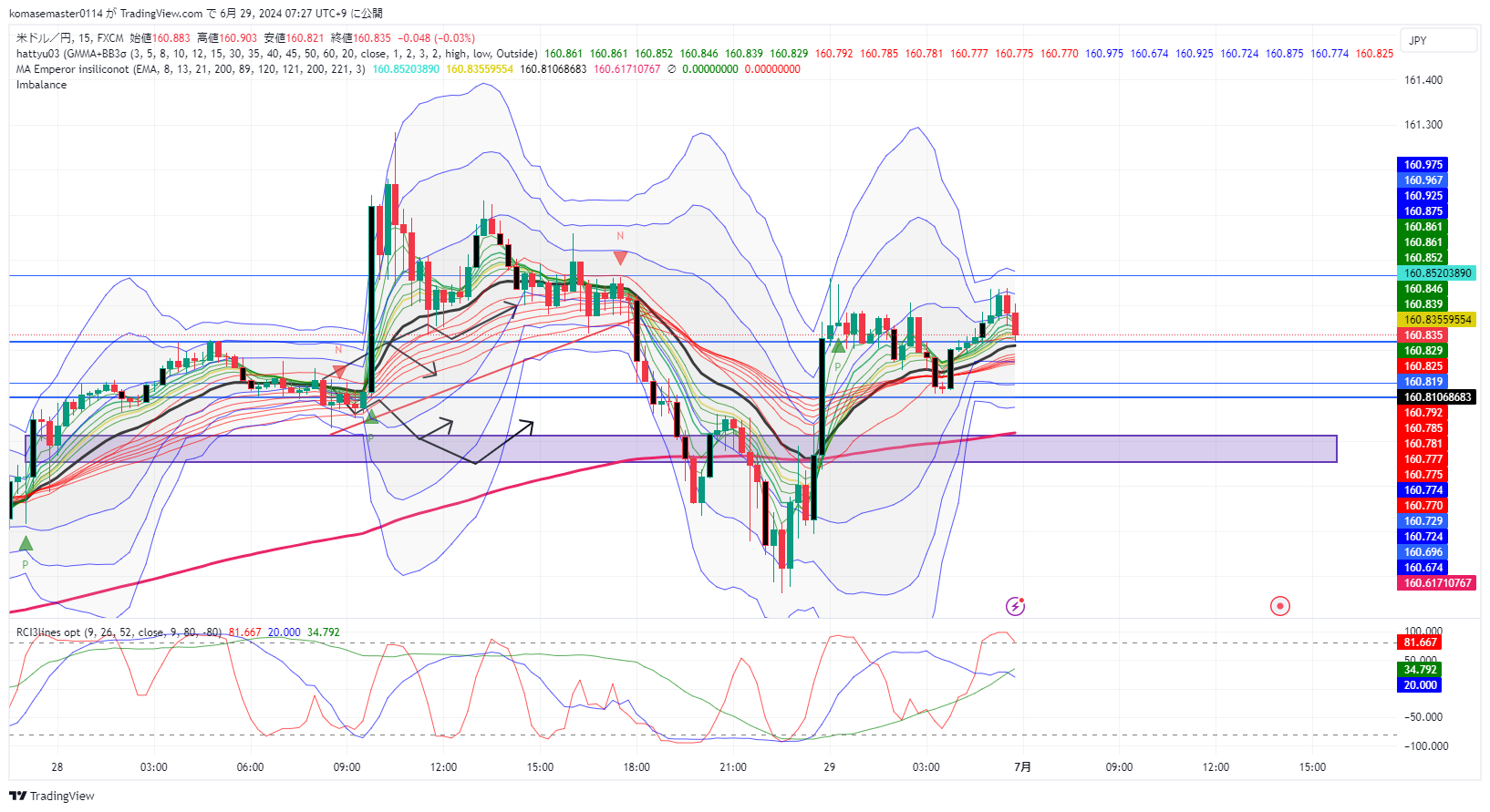Click the 81.667 red RCI scale label
Viewport: 1490px width, 812px height.
tap(1420, 642)
